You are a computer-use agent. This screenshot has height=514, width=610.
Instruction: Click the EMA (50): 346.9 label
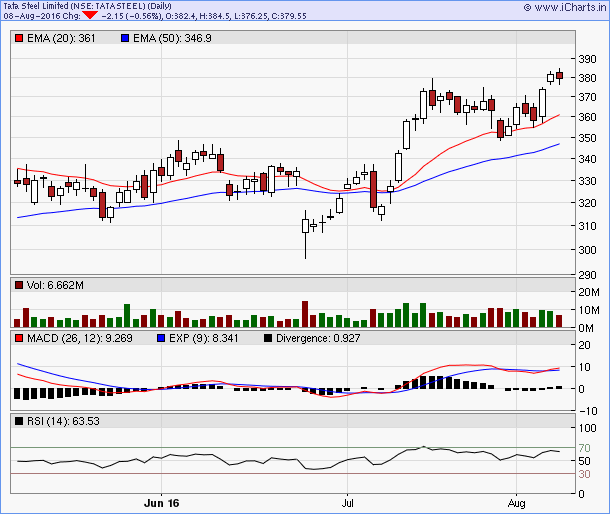pyautogui.click(x=172, y=38)
